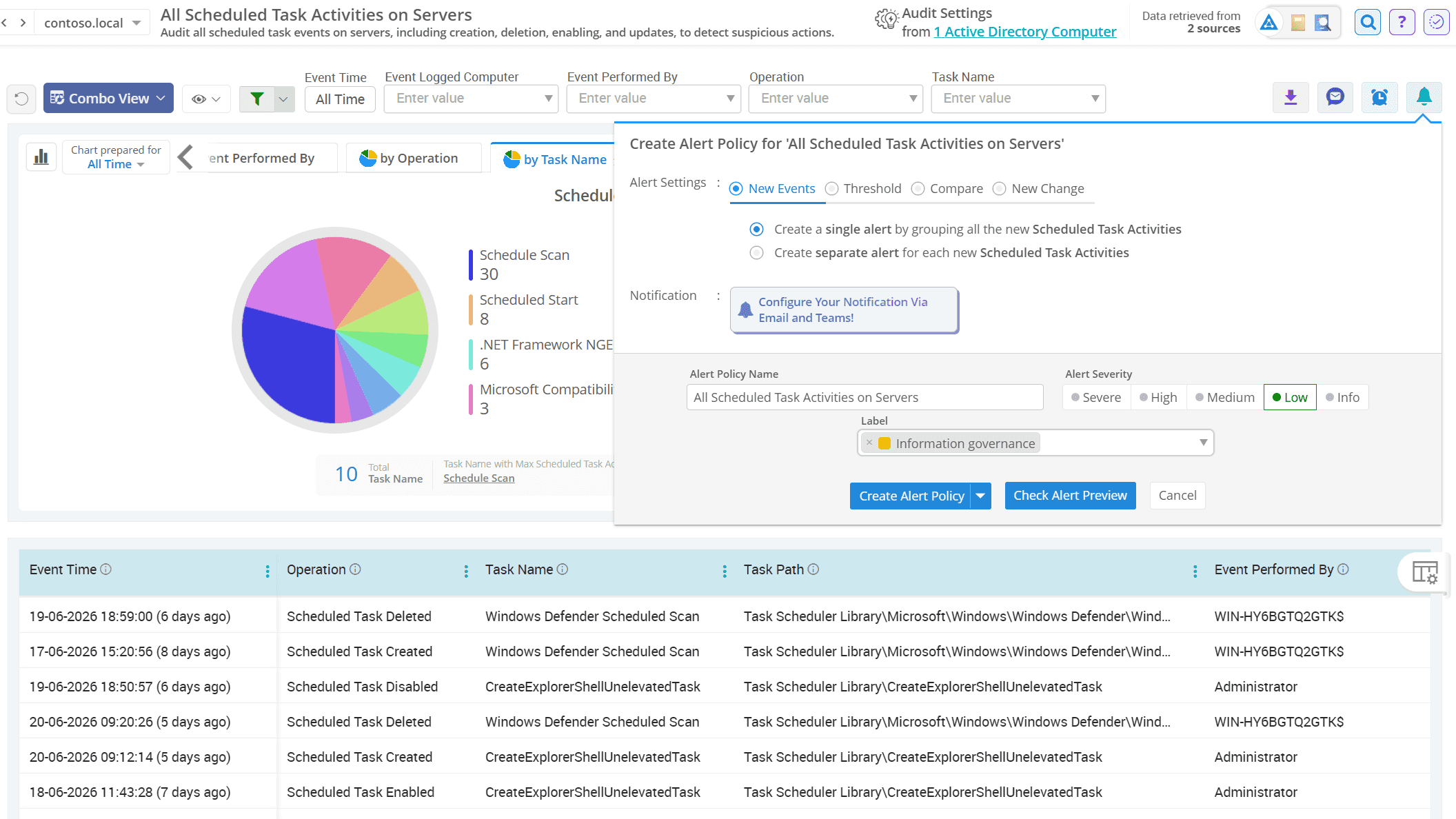Set alert severity to High

pos(1158,397)
